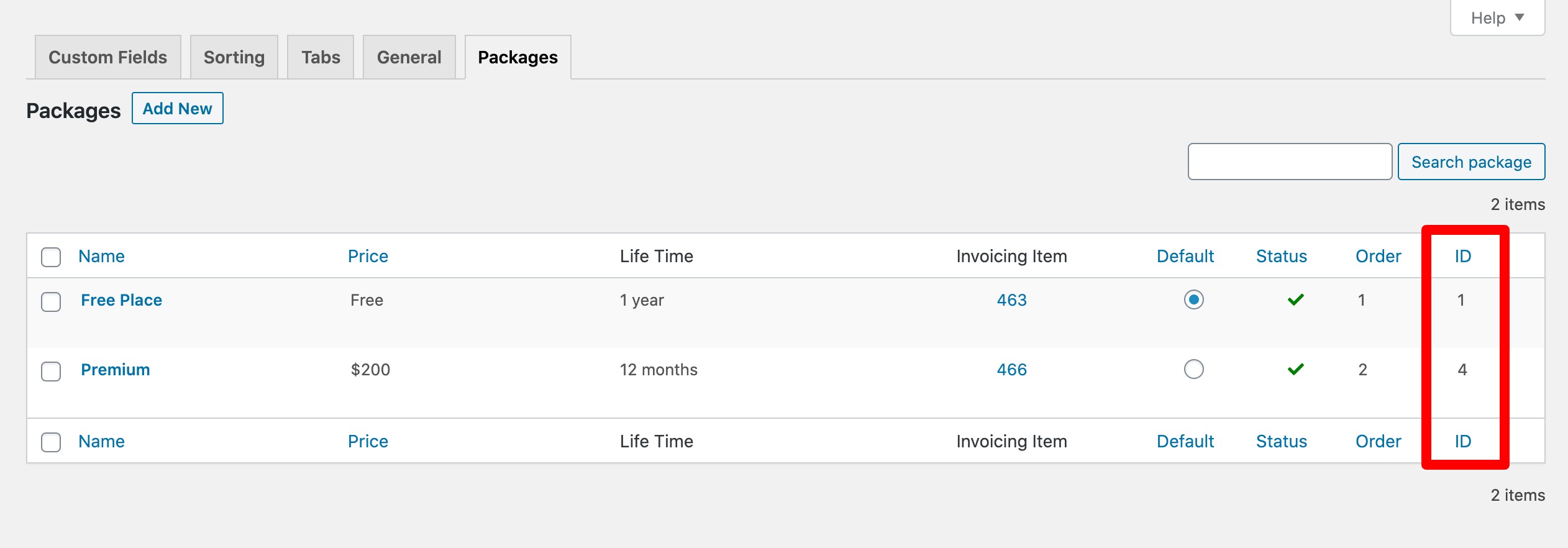Sort by Status in the header row
Screen dimensions: 1568x548
[1281, 256]
